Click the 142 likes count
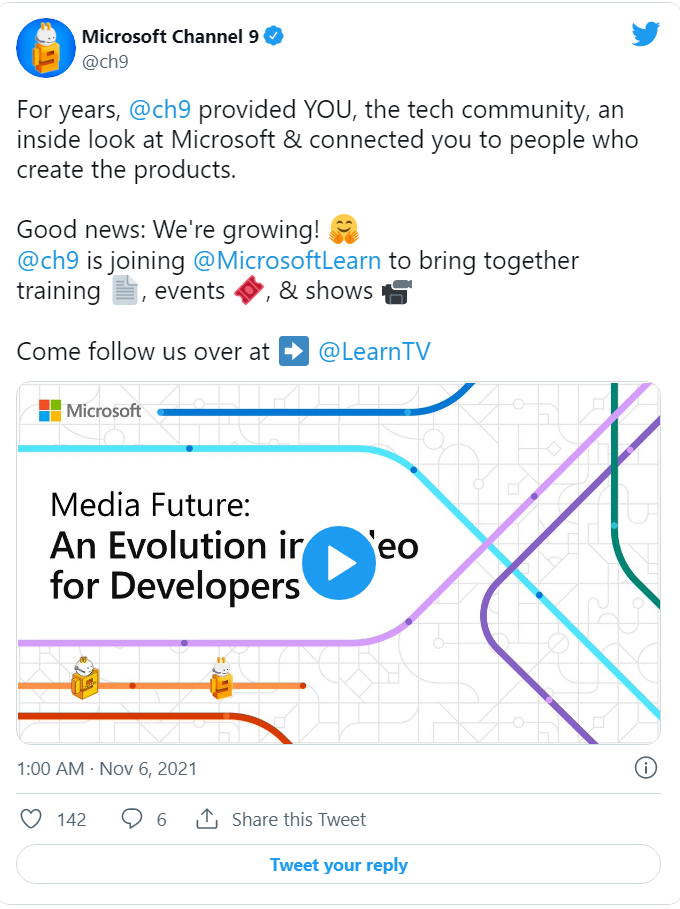This screenshot has width=680, height=909. 72,820
